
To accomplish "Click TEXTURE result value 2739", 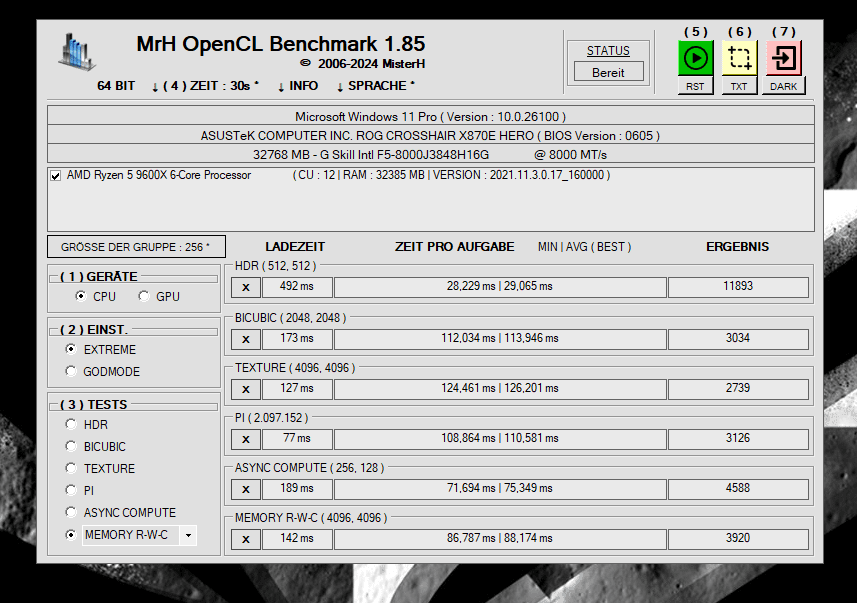I will click(x=738, y=389).
